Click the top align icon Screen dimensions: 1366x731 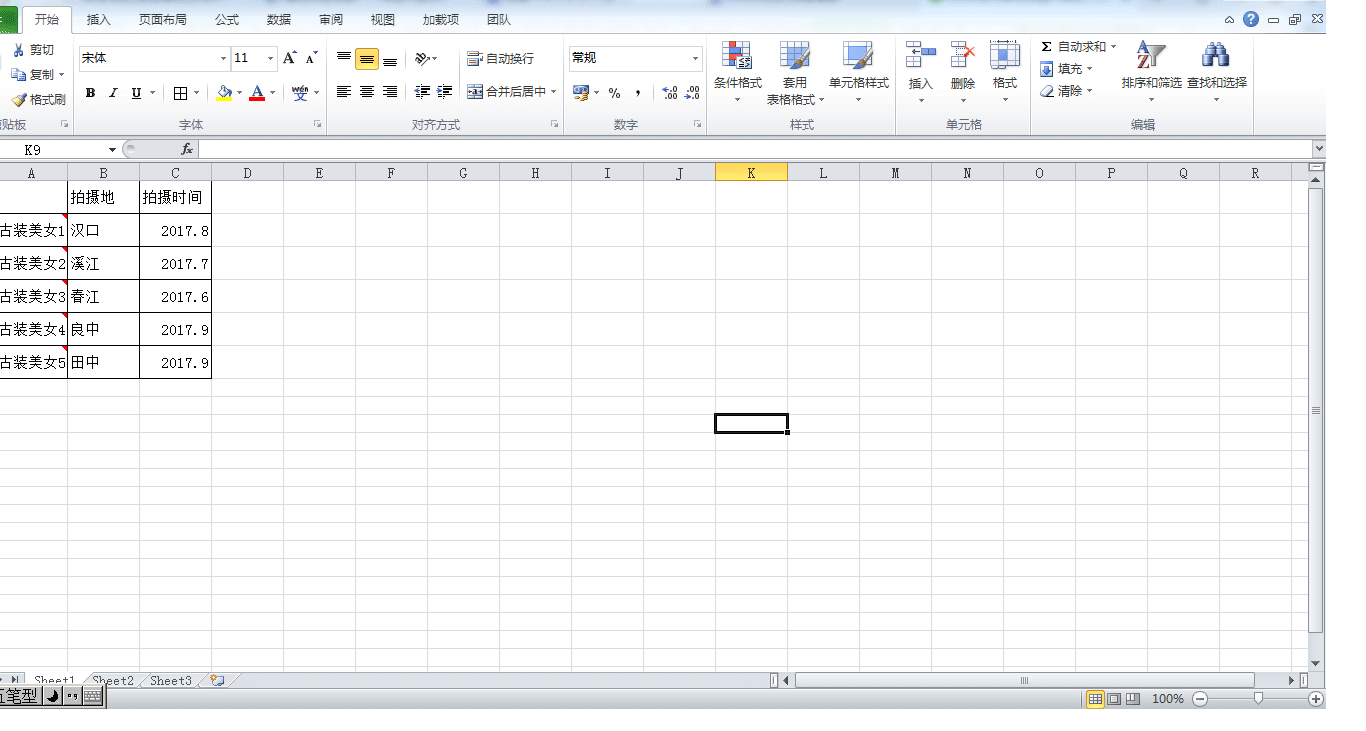344,58
